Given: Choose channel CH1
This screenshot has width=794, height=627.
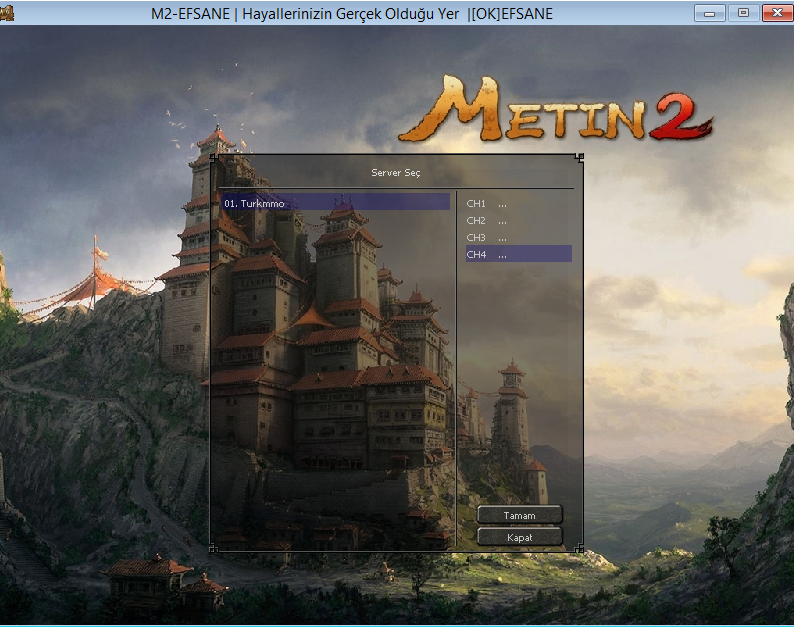Looking at the screenshot, I should (x=519, y=204).
